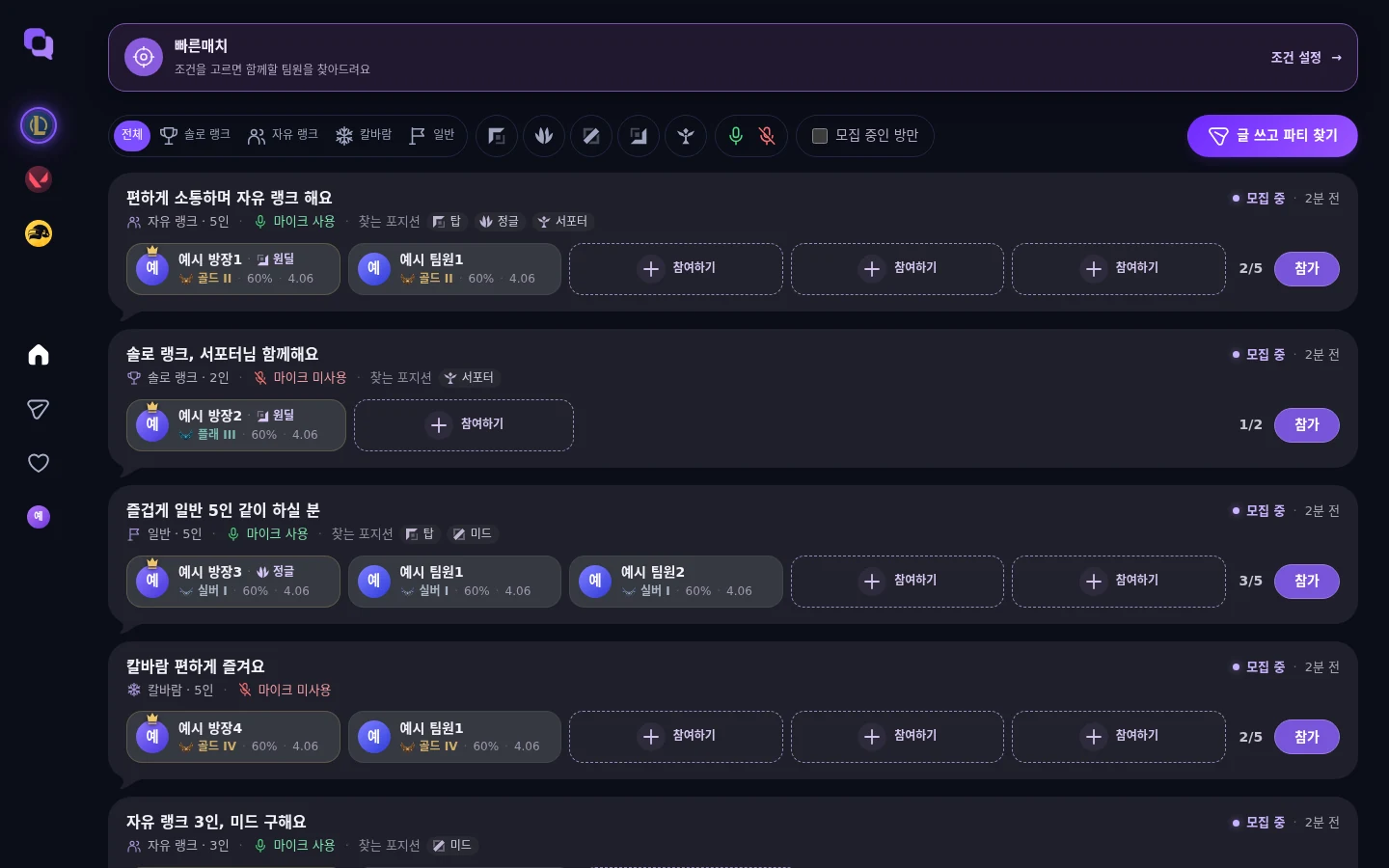This screenshot has width=1389, height=868.
Task: Go to the home icon in sidebar
Action: (x=39, y=355)
